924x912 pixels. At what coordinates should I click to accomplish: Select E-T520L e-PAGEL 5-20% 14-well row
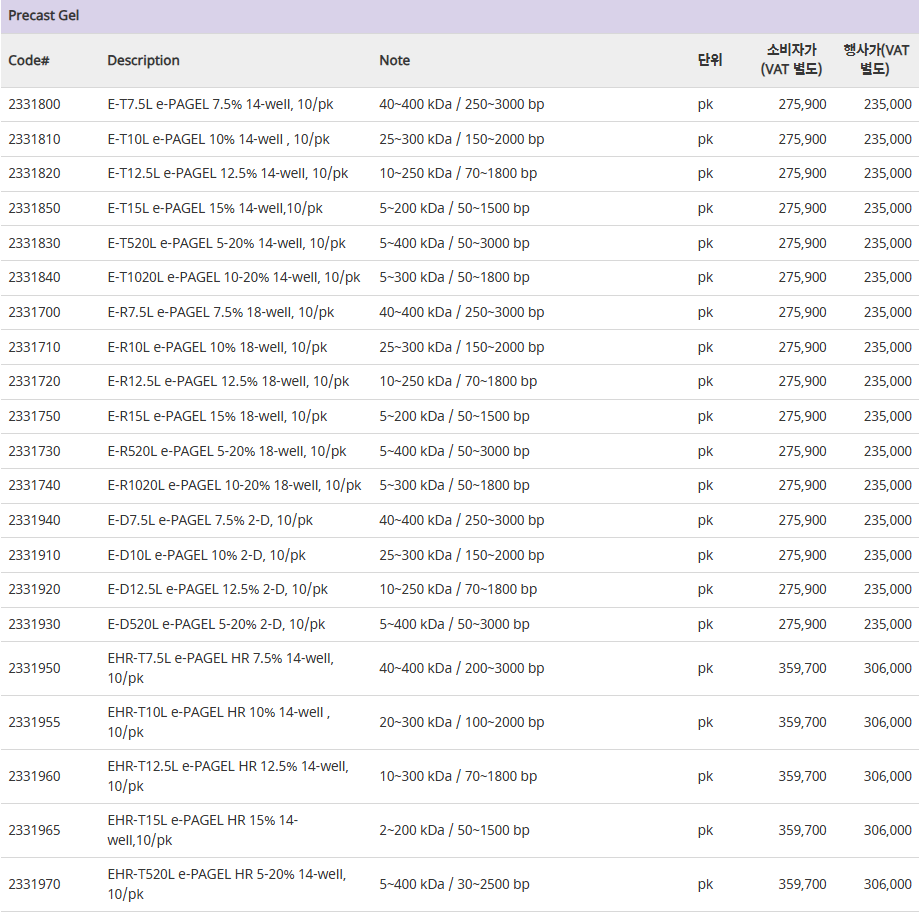pos(460,243)
